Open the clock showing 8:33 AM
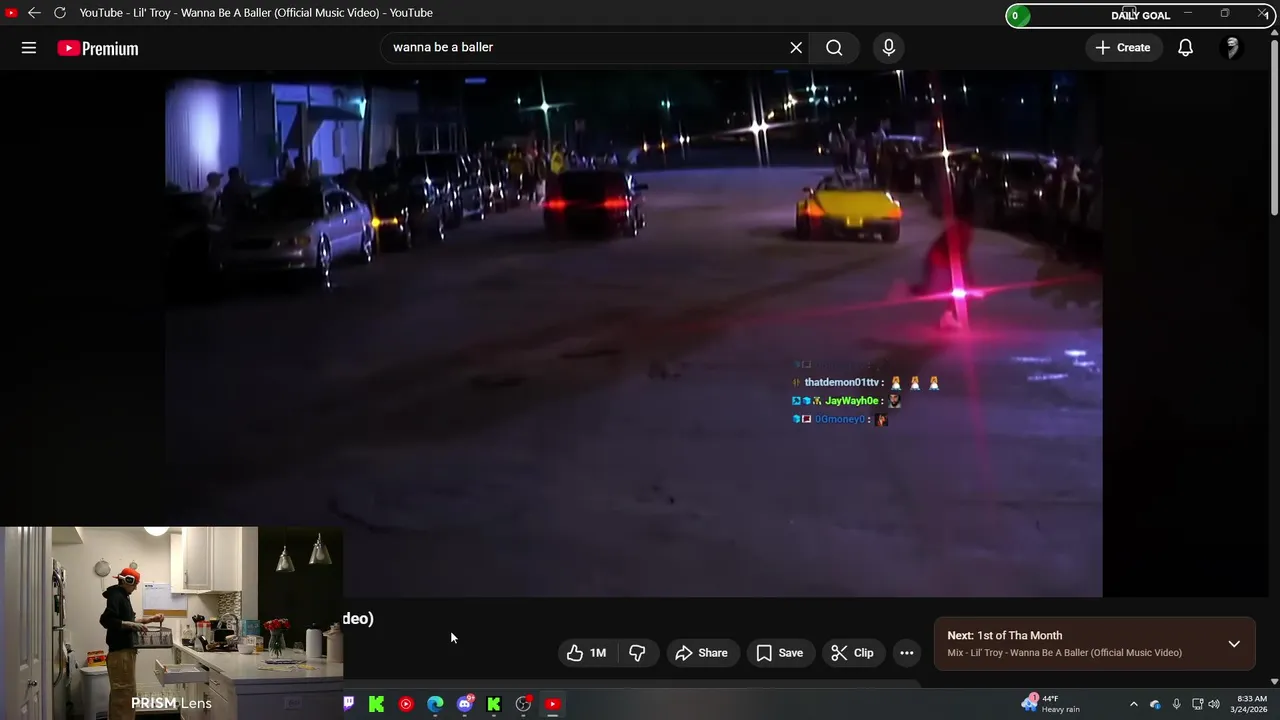The height and width of the screenshot is (720, 1280). pos(1252,704)
